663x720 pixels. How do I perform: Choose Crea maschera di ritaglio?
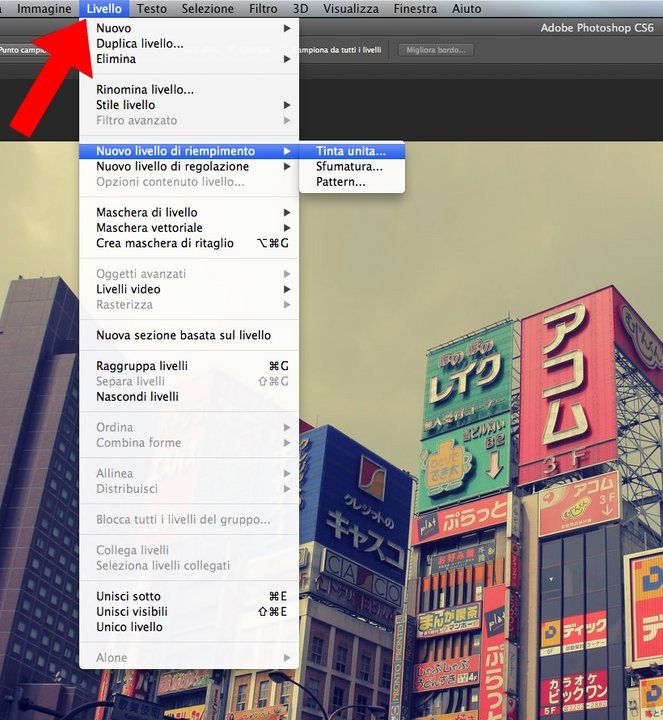[x=189, y=243]
